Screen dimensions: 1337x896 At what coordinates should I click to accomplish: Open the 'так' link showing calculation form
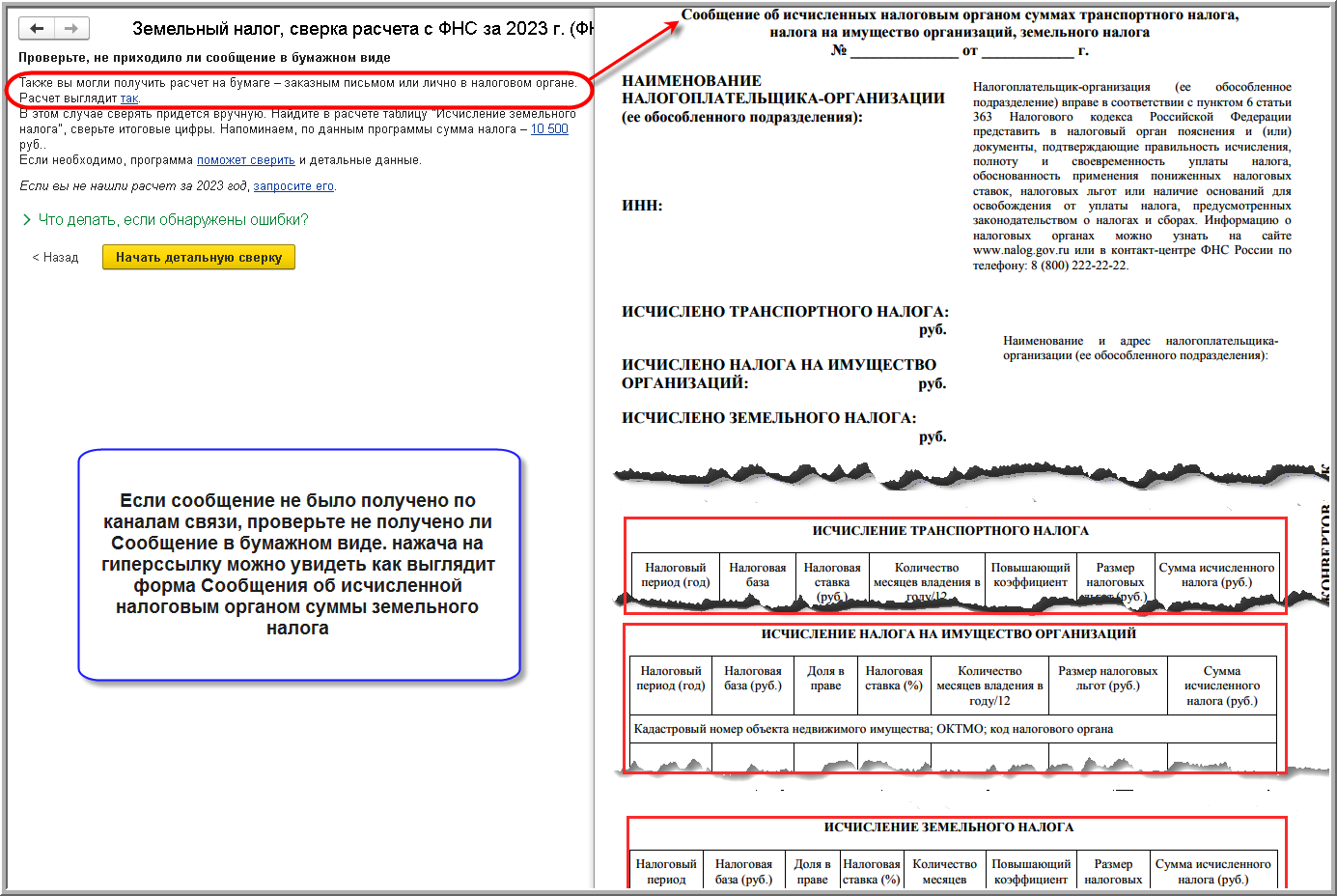tap(129, 98)
